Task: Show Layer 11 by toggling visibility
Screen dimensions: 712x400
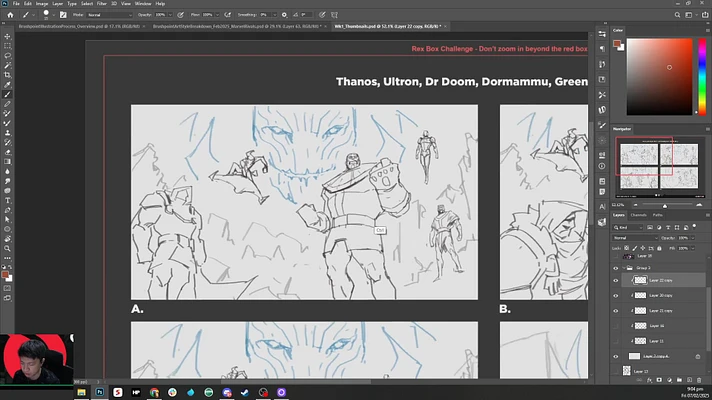Action: click(x=616, y=341)
